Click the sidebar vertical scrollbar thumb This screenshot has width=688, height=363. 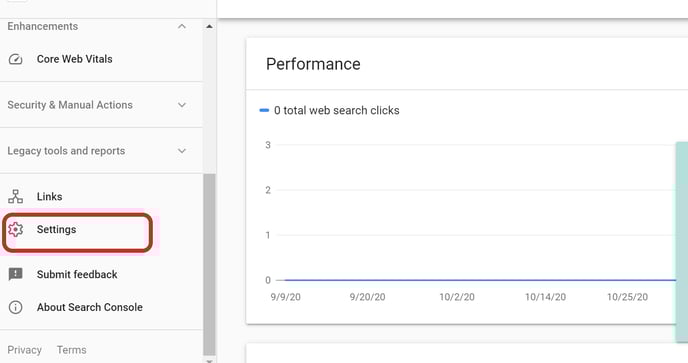tap(209, 264)
